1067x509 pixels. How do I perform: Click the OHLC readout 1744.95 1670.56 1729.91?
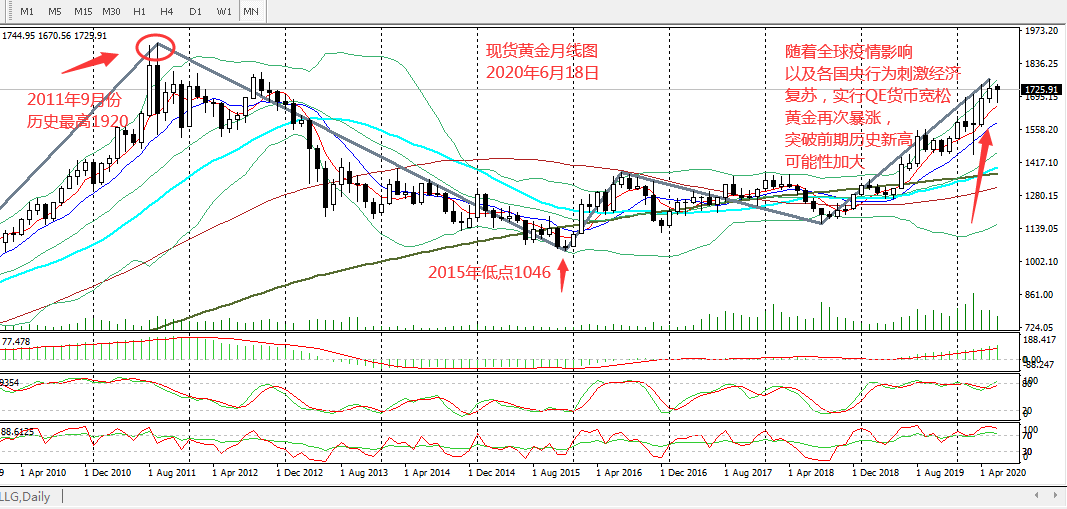coord(53,36)
